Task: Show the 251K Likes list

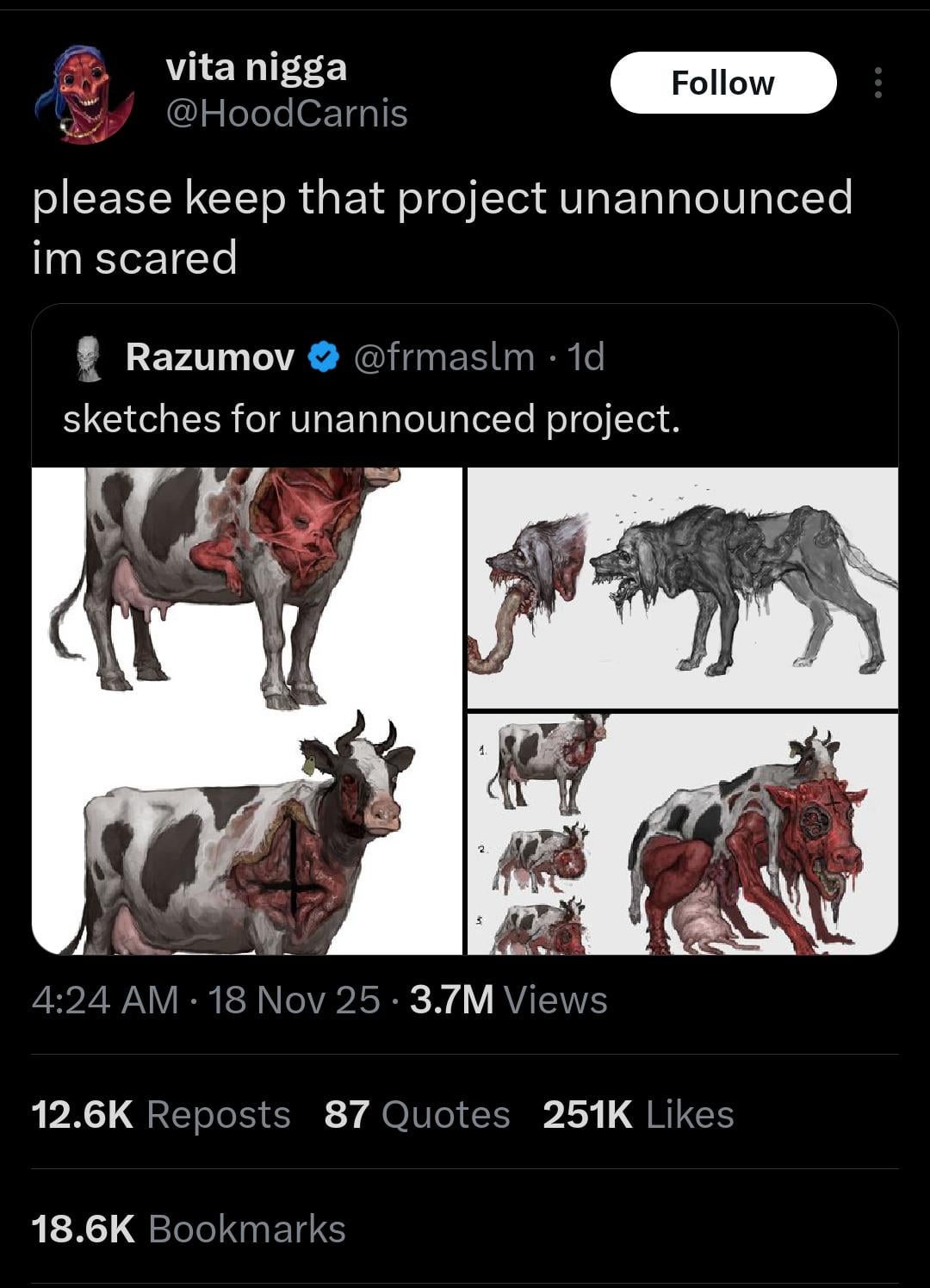Action: 638,1114
